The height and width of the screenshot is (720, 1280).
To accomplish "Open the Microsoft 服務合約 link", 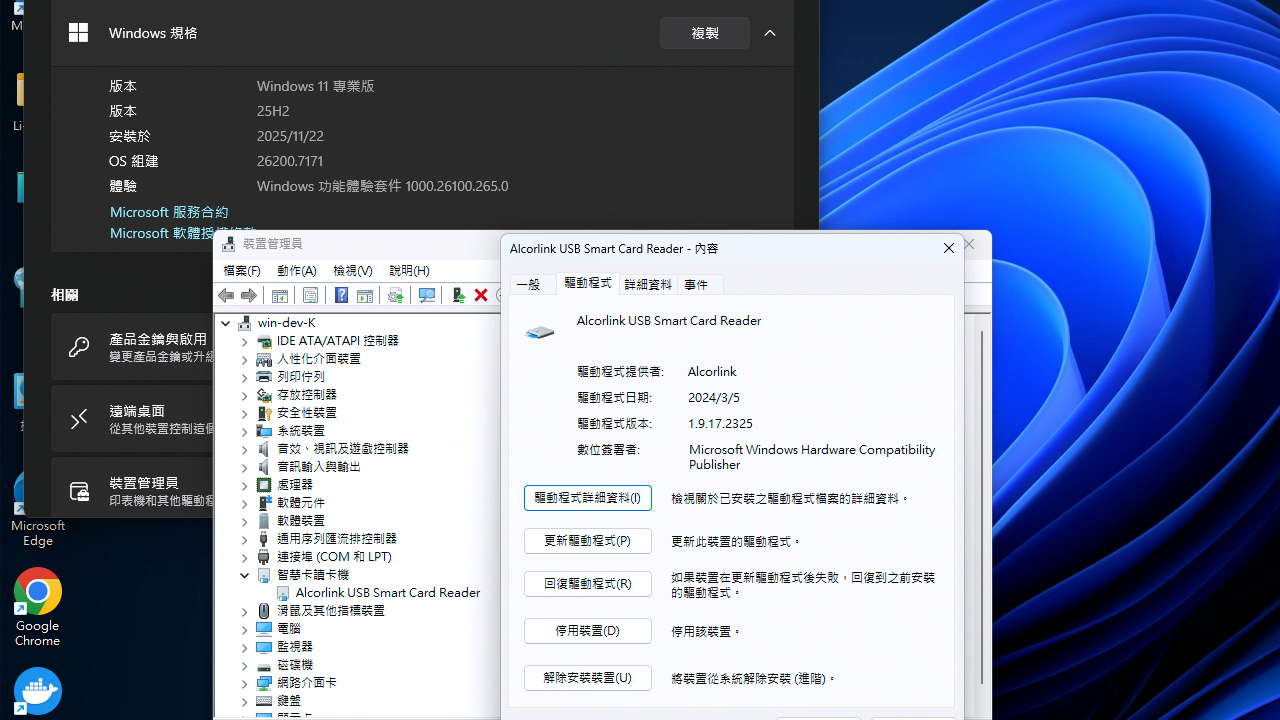I will pos(169,212).
